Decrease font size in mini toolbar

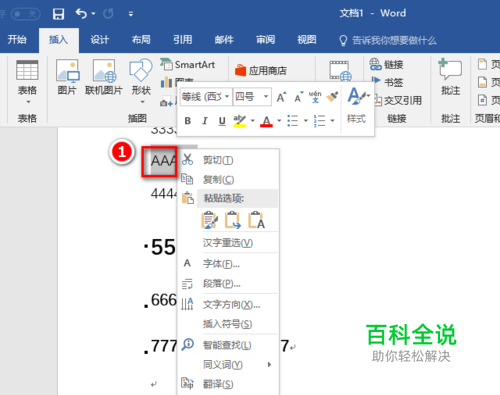298,97
